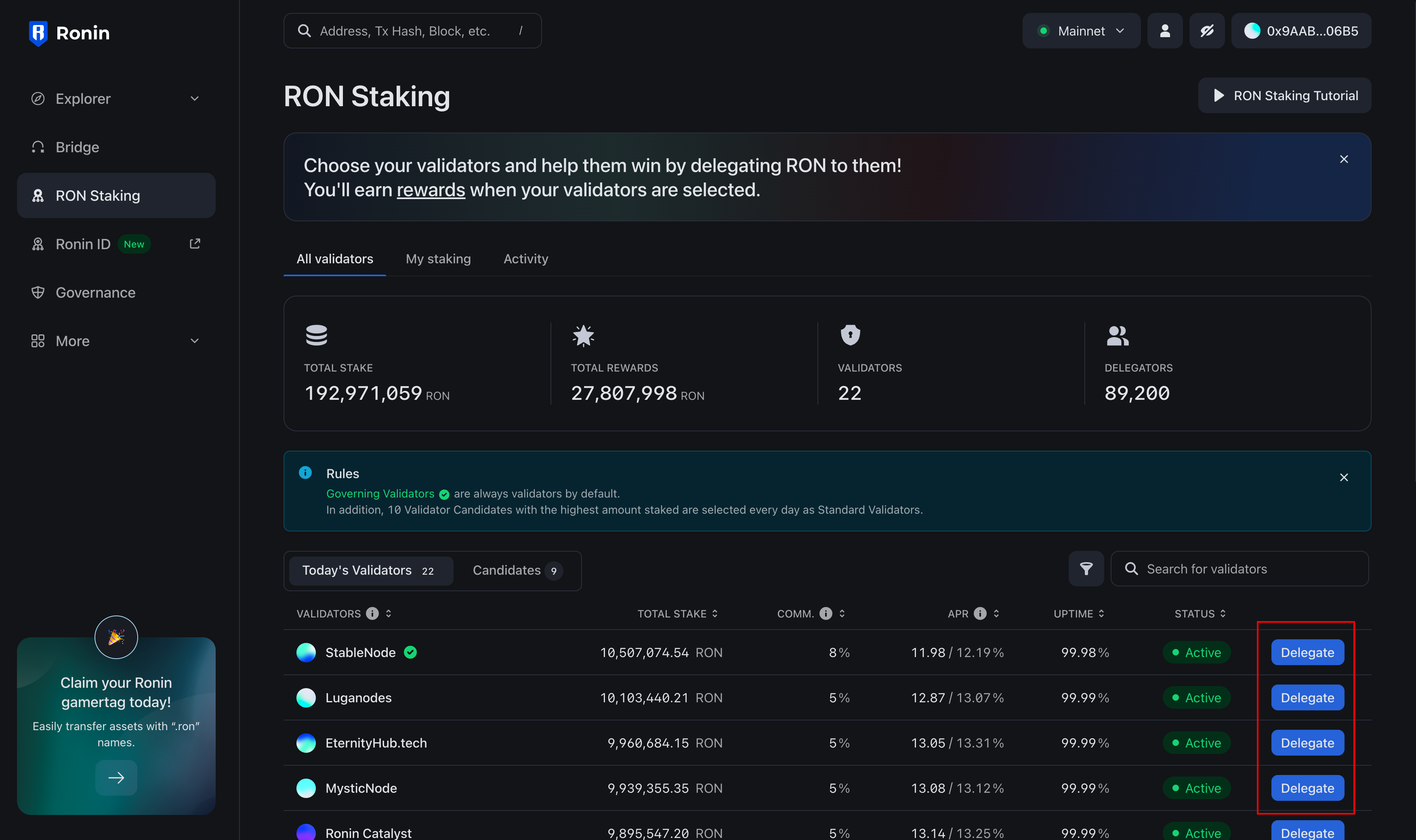Open the Mainnet network dropdown
This screenshot has width=1416, height=840.
tap(1081, 31)
